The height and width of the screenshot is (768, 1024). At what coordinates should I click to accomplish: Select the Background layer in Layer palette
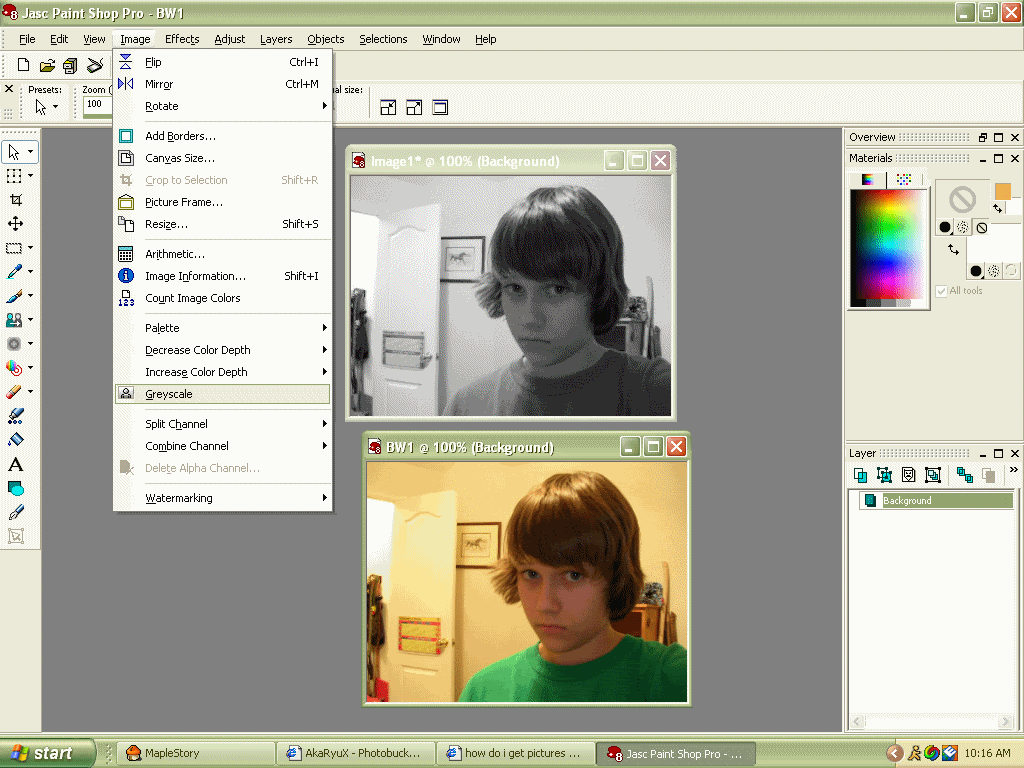click(x=935, y=500)
